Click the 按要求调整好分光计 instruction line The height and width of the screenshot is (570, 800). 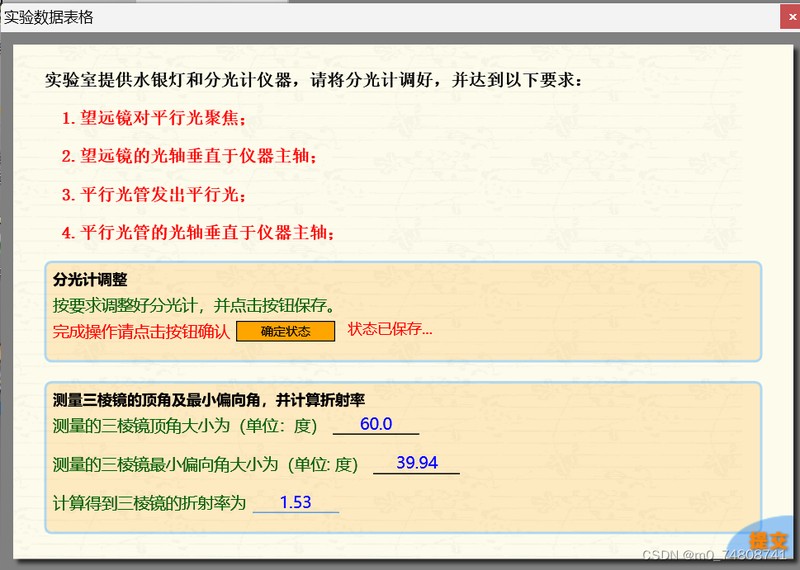click(194, 305)
